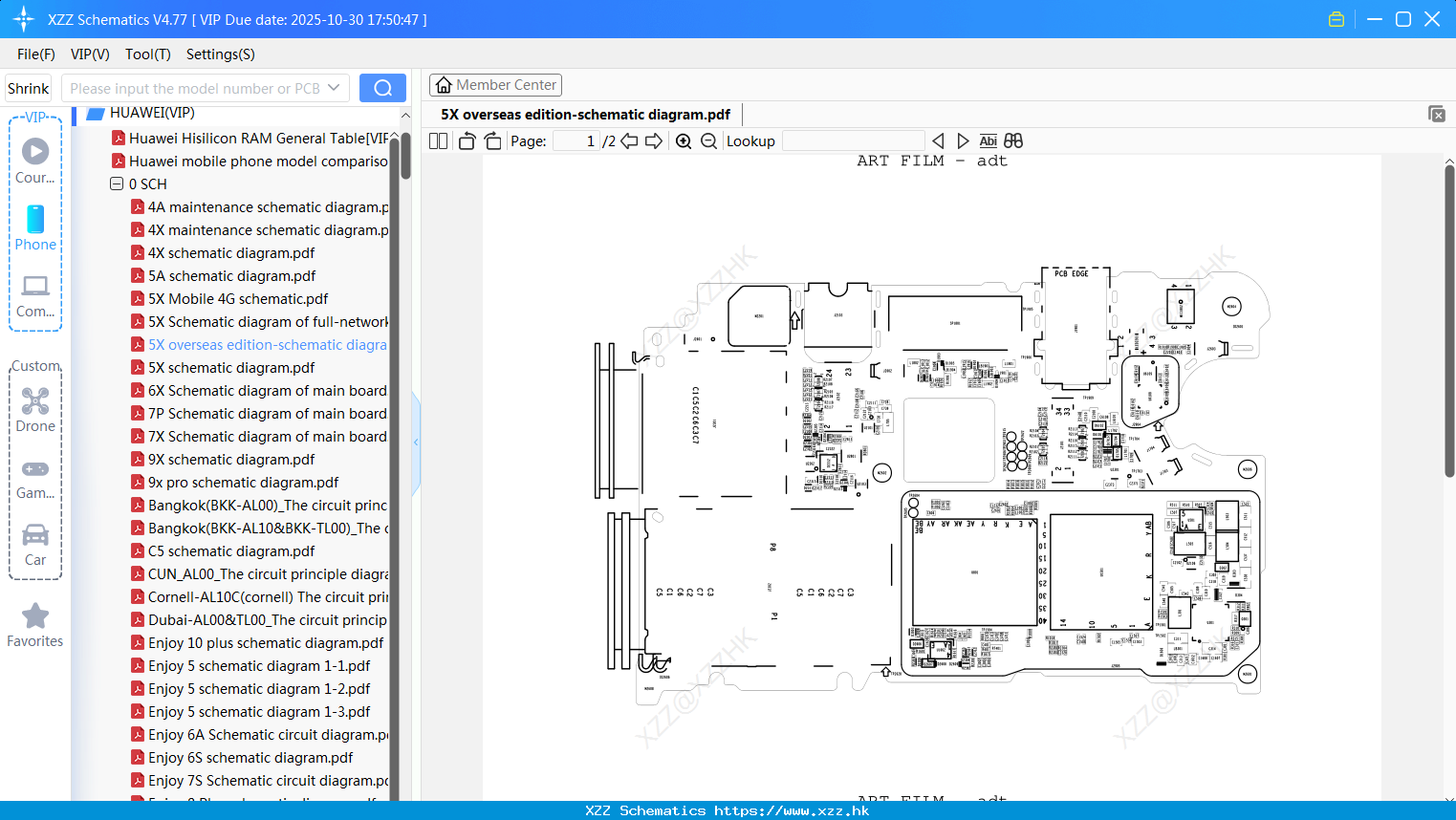Screen dimensions: 1456x820
Task: Select the Drone category icon
Action: coord(35,400)
